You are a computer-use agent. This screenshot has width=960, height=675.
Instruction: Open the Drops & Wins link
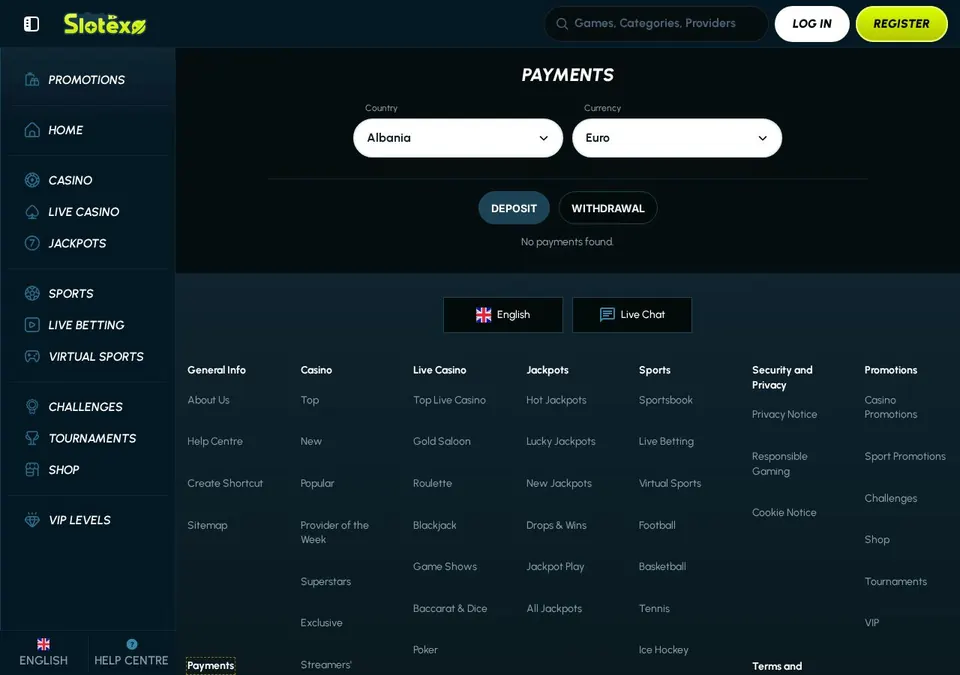coord(556,525)
